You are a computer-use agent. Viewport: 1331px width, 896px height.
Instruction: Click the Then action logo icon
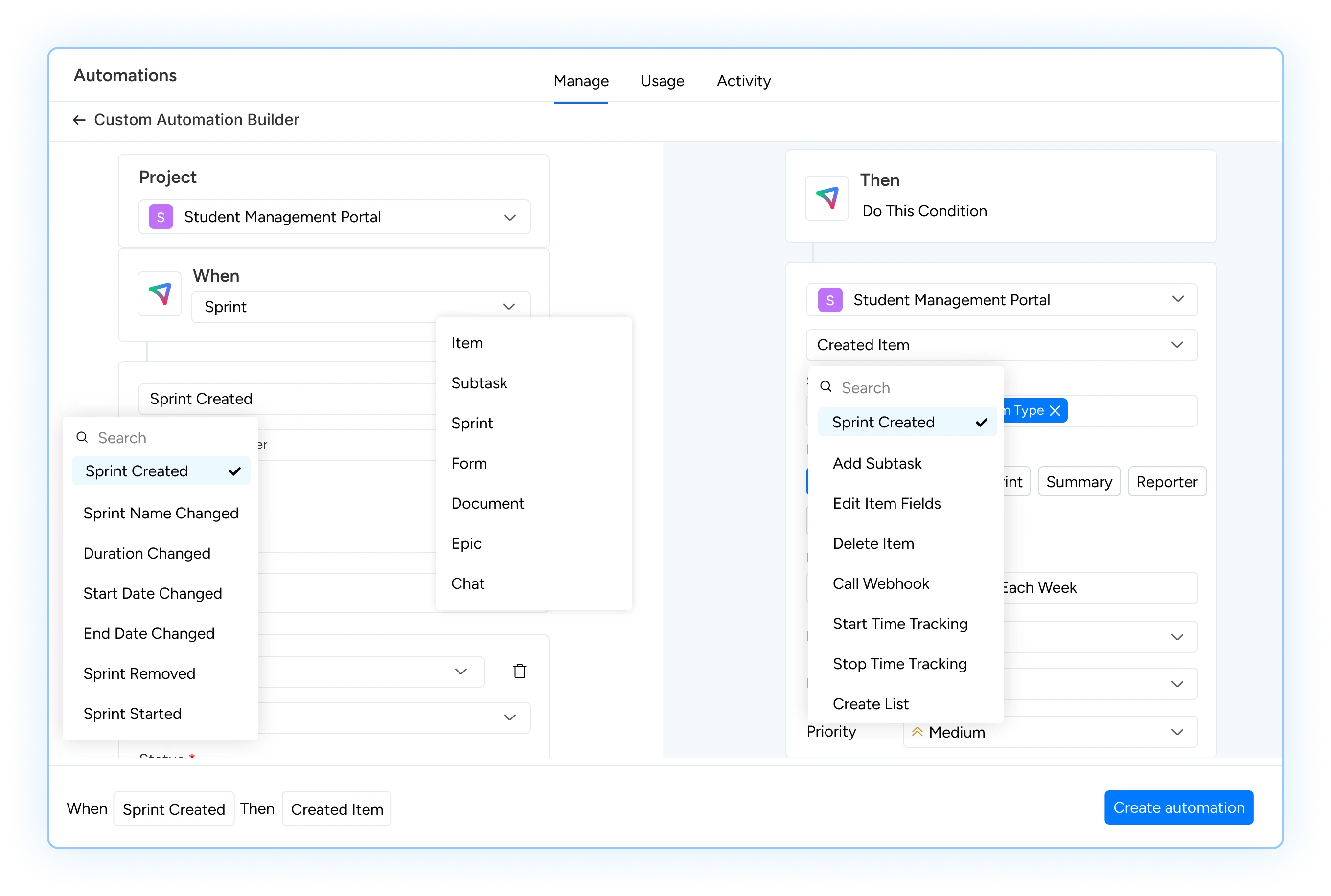[x=826, y=198]
